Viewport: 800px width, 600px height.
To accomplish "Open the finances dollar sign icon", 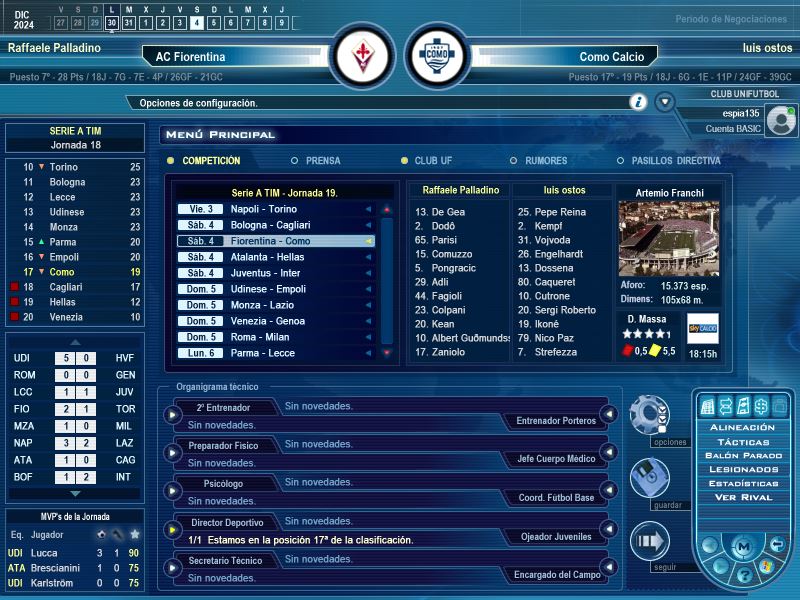I will (761, 405).
